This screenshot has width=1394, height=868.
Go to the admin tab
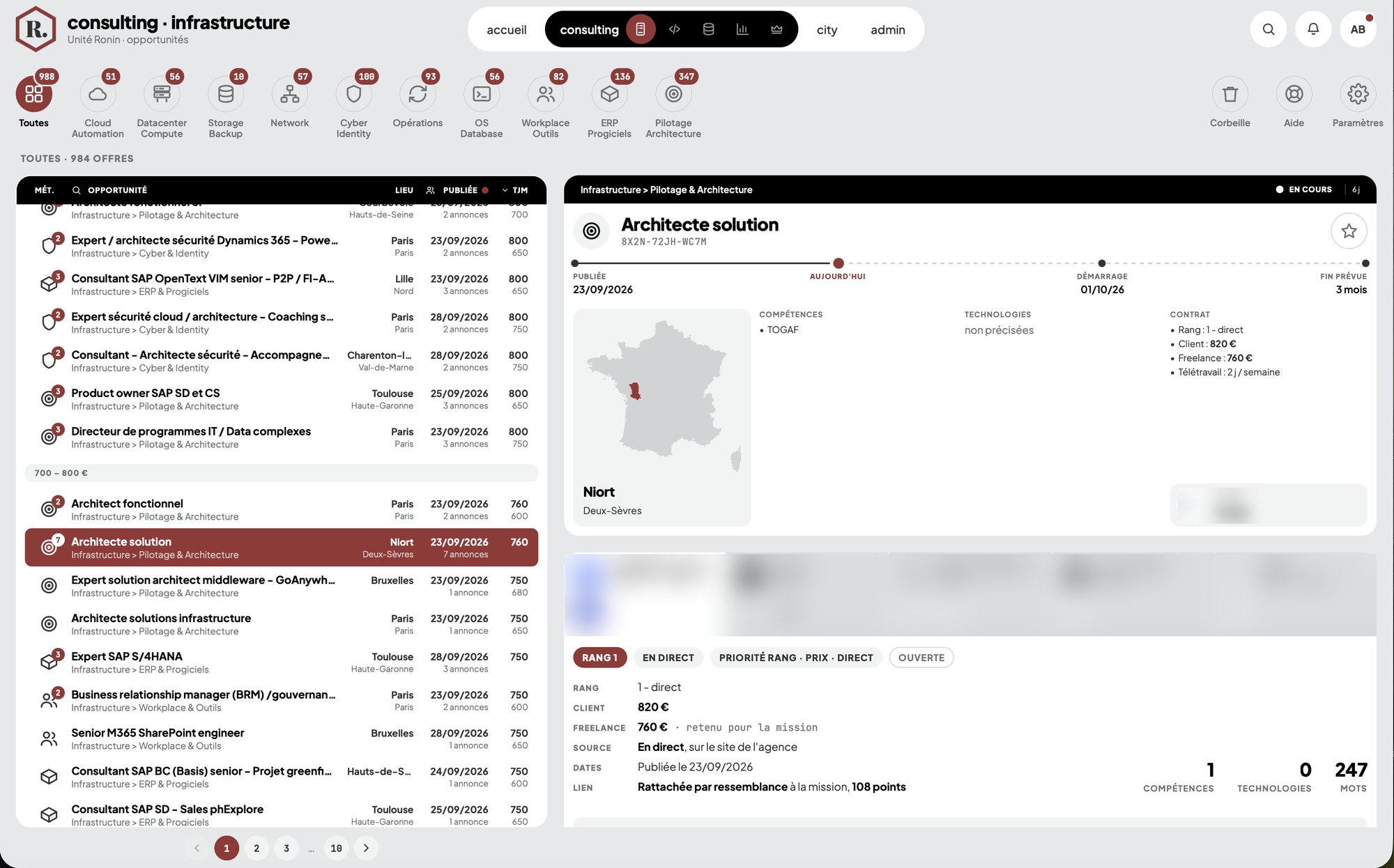tap(888, 29)
